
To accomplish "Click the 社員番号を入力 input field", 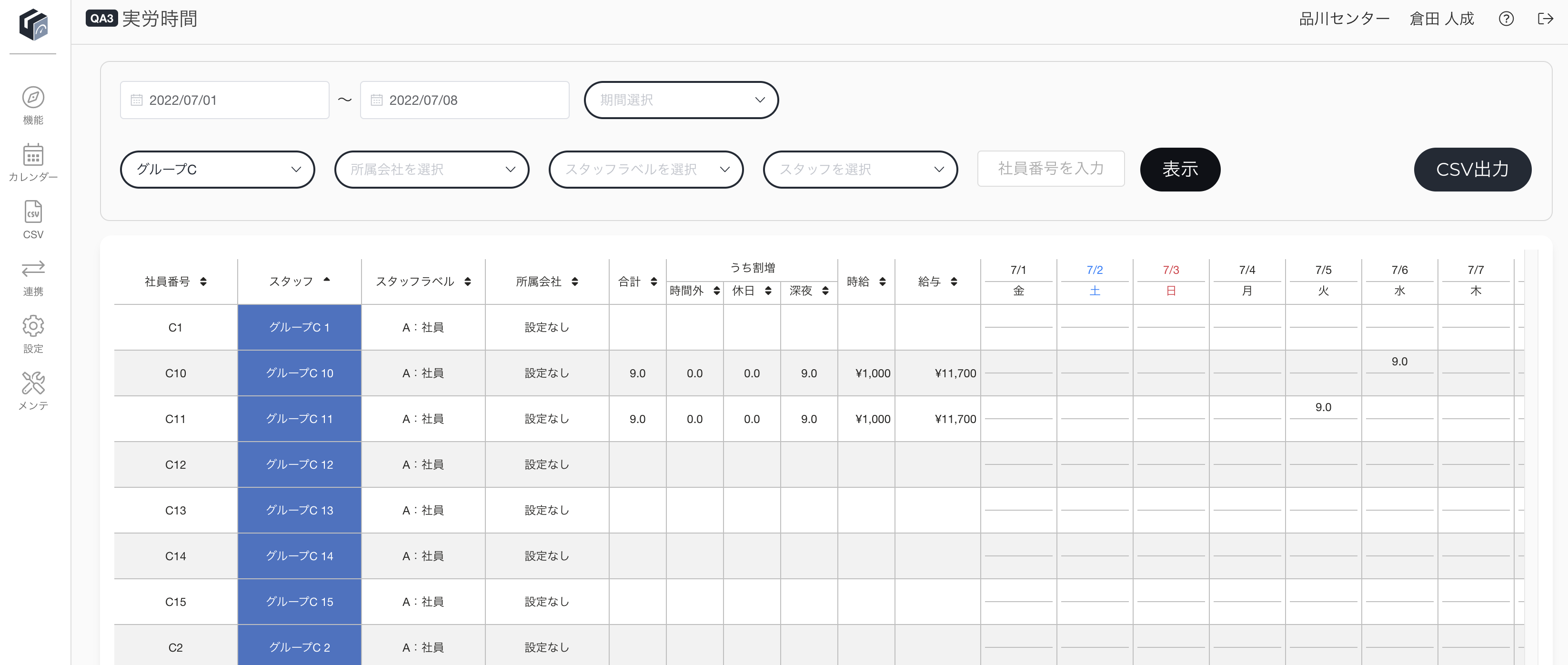I will click(1051, 169).
